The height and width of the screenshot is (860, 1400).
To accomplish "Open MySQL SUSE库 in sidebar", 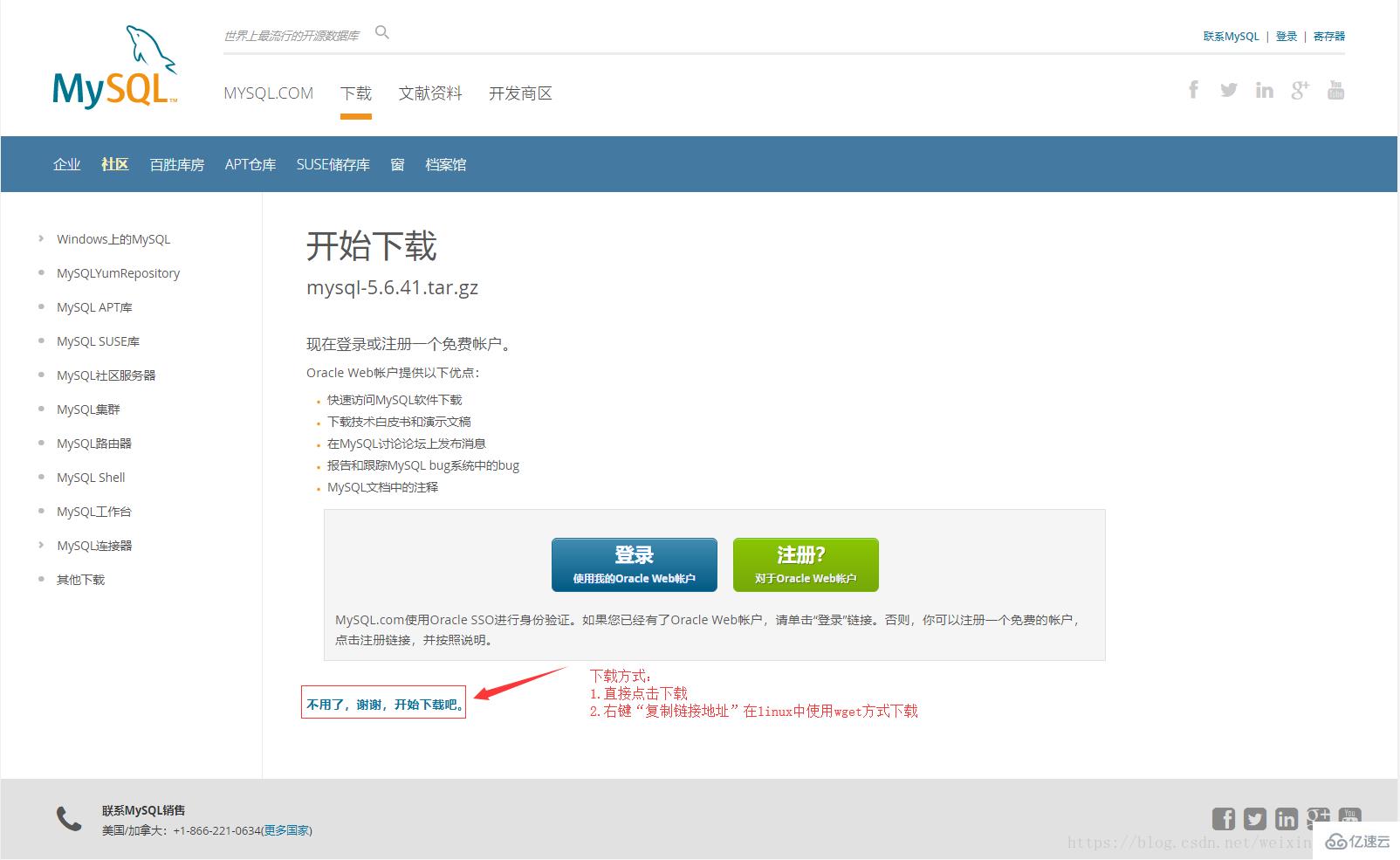I will click(x=98, y=341).
